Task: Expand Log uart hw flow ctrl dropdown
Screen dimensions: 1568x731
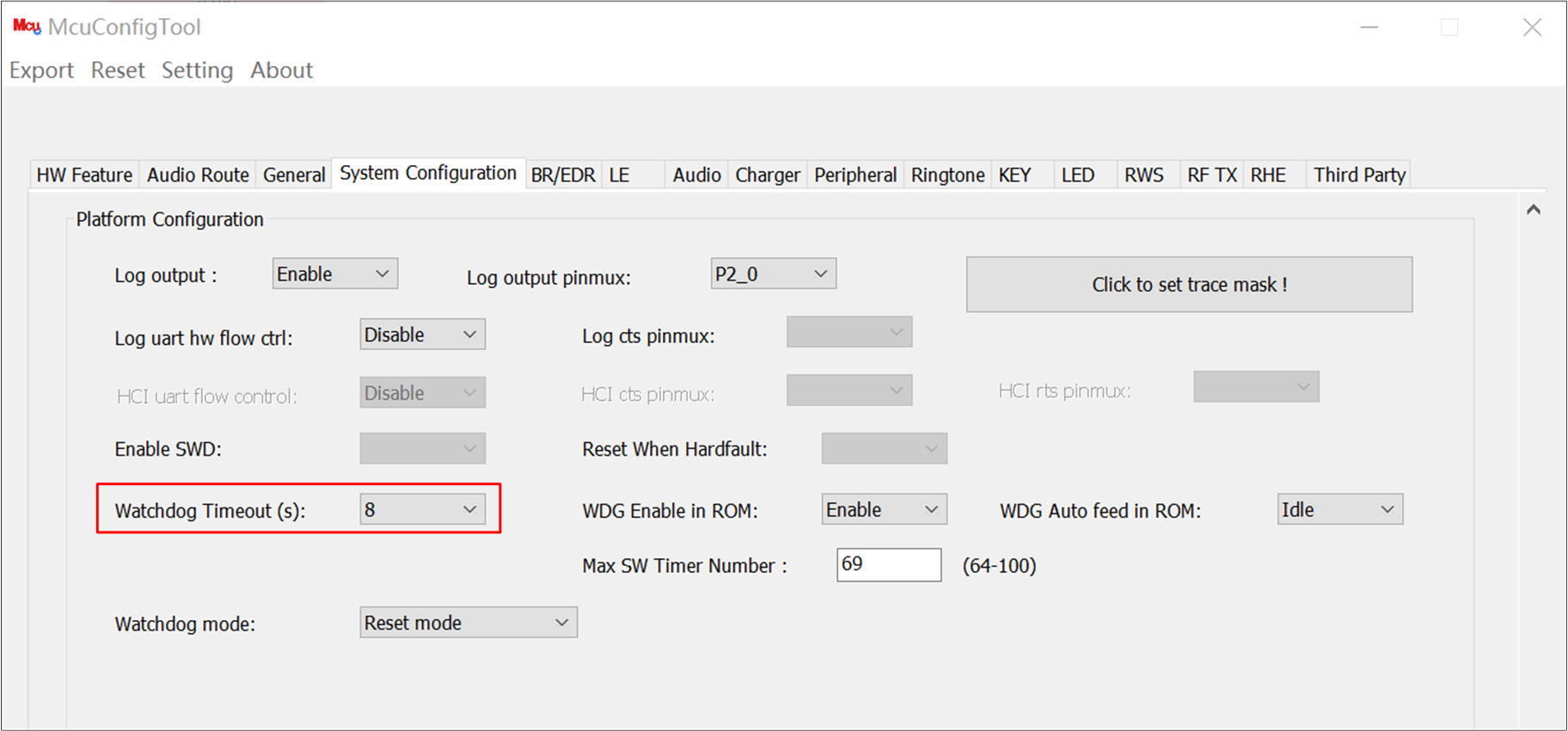Action: click(x=422, y=335)
